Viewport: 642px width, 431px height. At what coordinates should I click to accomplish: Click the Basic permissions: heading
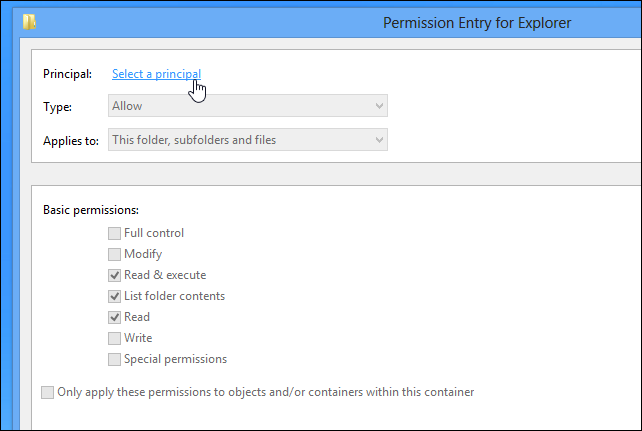tap(91, 210)
